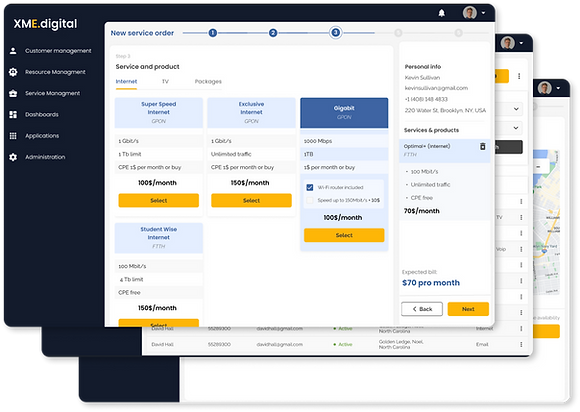Enable Speed up to 150Mbit/s option
Image resolution: width=580 pixels, height=412 pixels.
[x=310, y=200]
